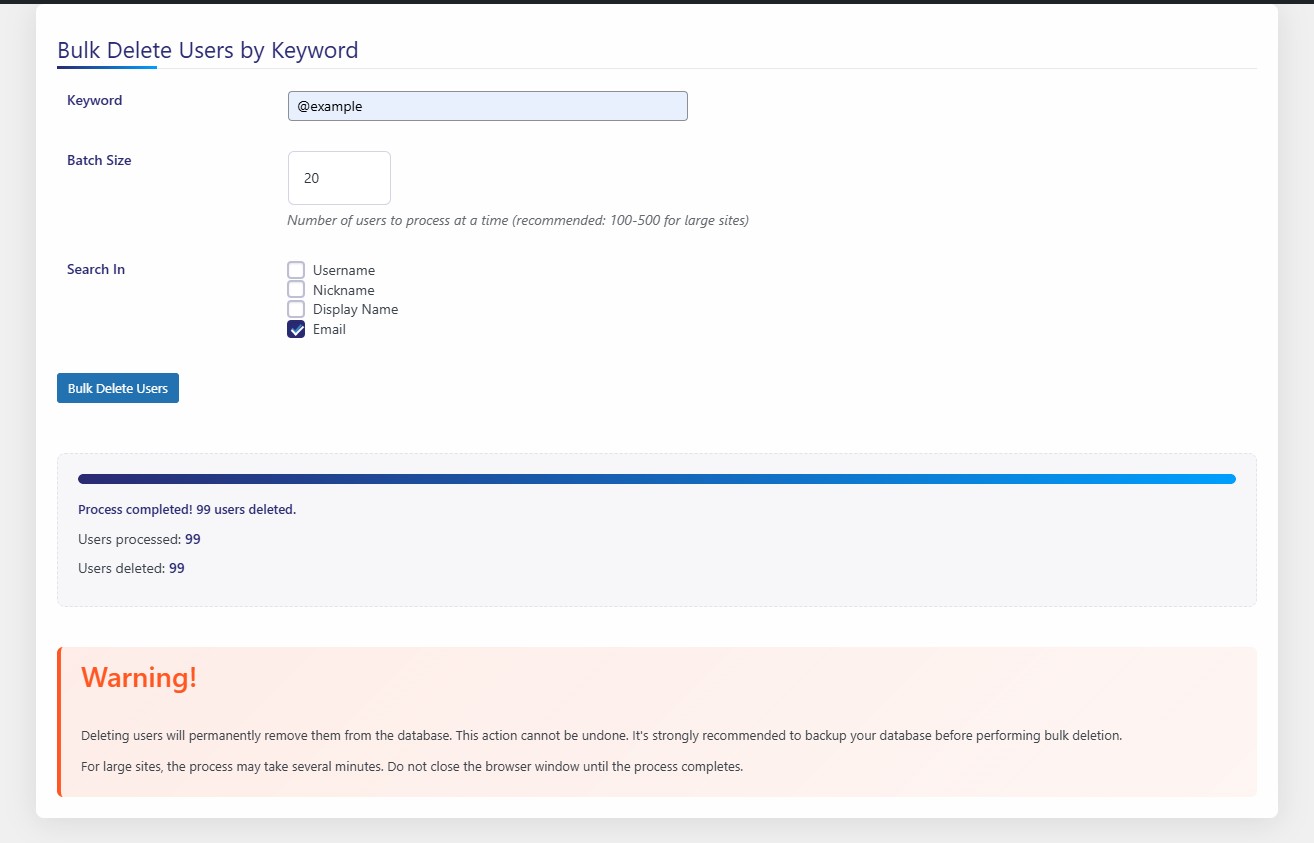This screenshot has height=843, width=1314.
Task: Click the Batch Size label
Action: (x=99, y=160)
